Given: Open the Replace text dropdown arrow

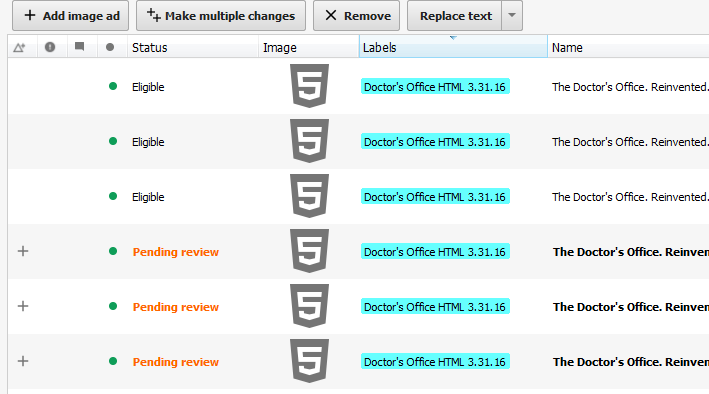Looking at the screenshot, I should 512,15.
